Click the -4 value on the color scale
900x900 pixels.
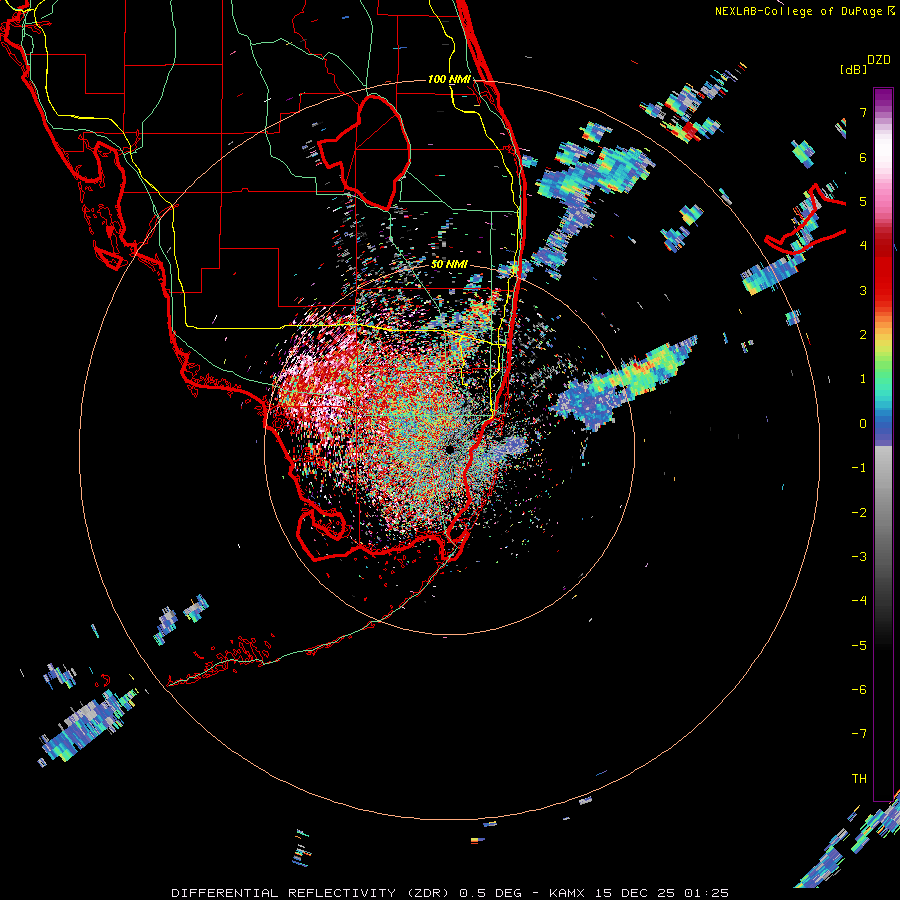pos(859,601)
